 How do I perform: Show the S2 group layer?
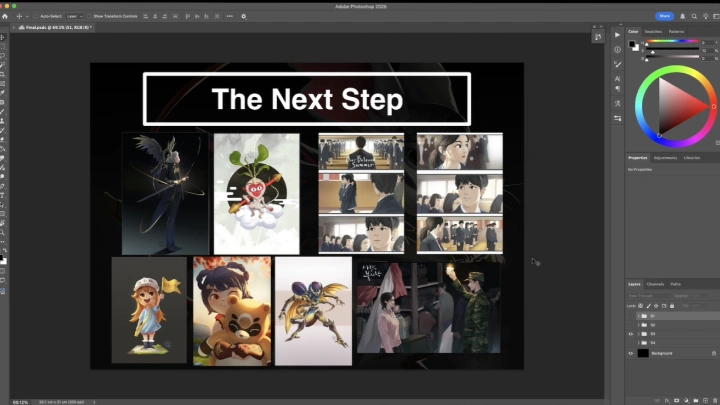tap(630, 325)
